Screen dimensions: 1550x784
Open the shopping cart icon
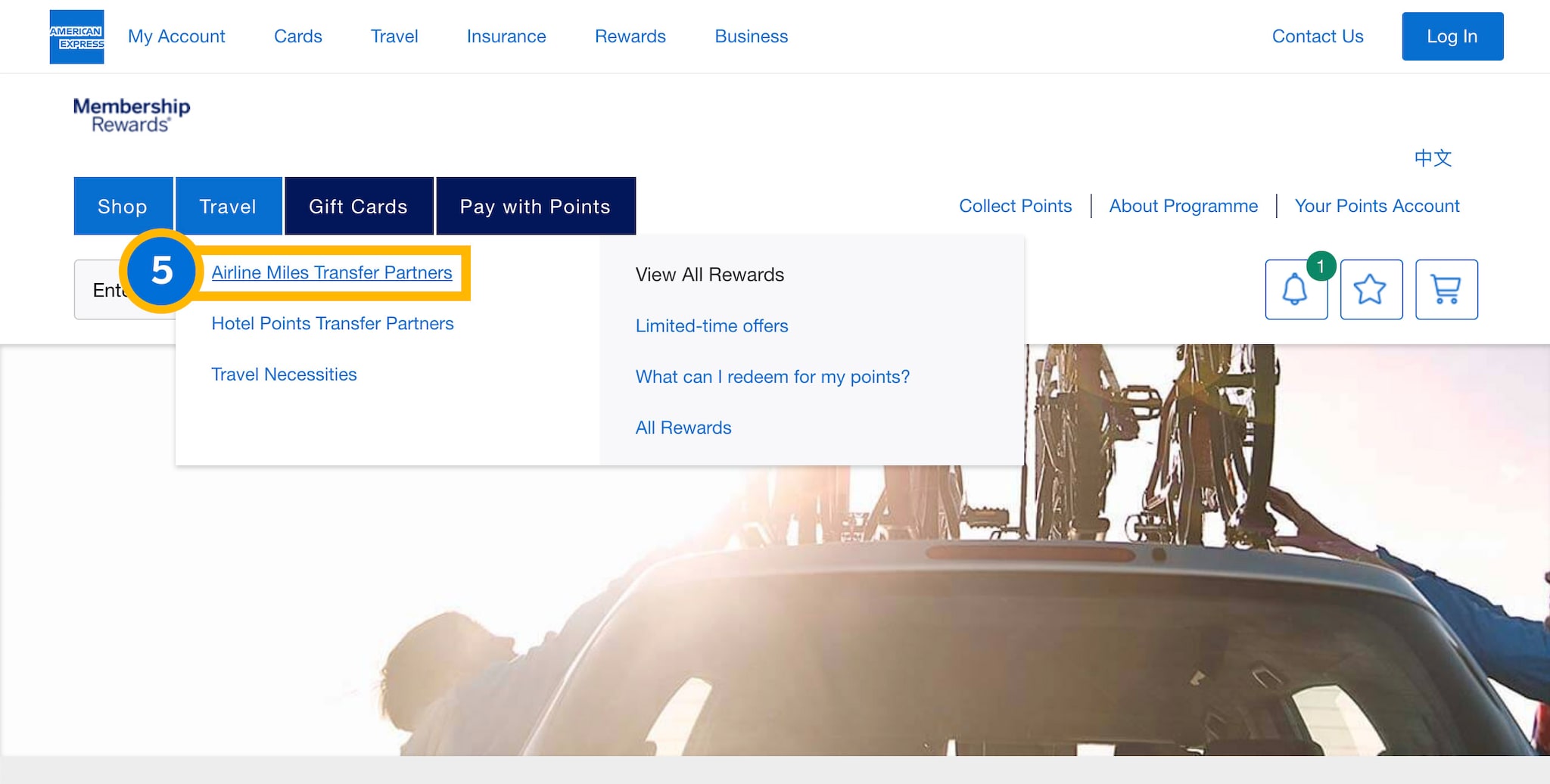pos(1446,290)
